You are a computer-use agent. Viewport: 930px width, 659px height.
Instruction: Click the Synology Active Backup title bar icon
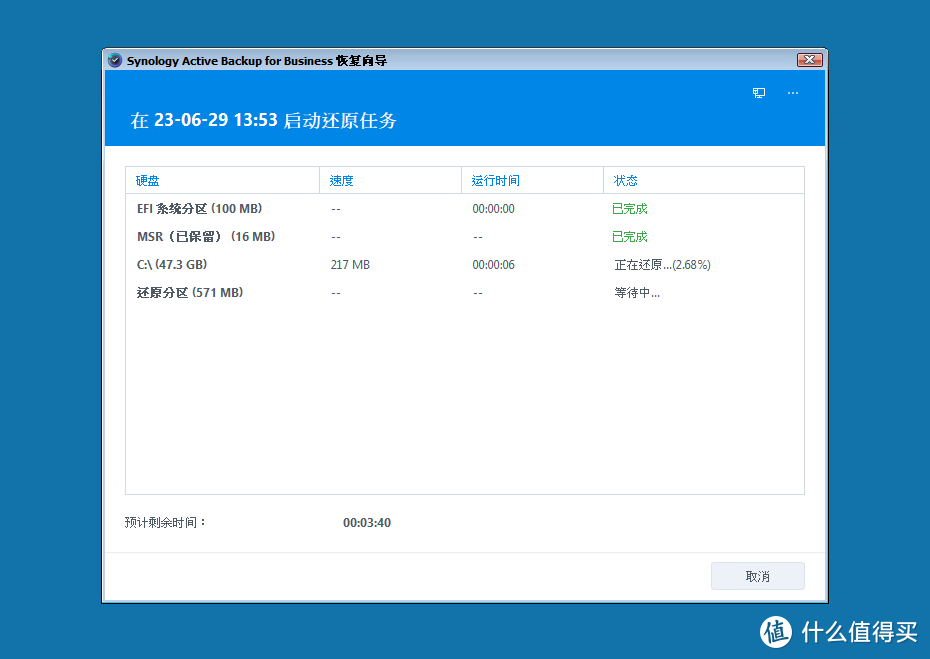pyautogui.click(x=115, y=61)
